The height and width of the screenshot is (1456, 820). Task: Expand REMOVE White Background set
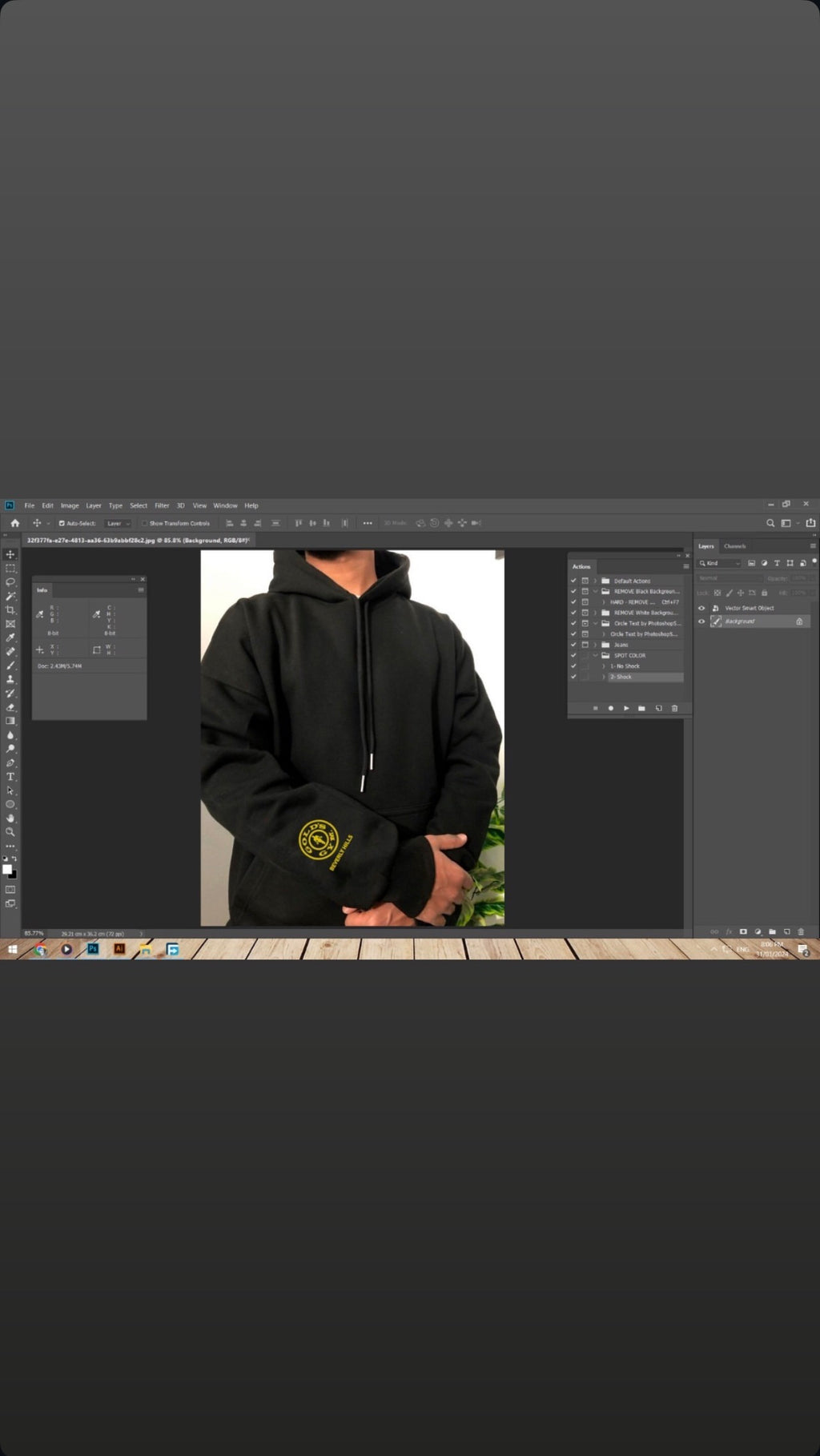click(x=595, y=613)
